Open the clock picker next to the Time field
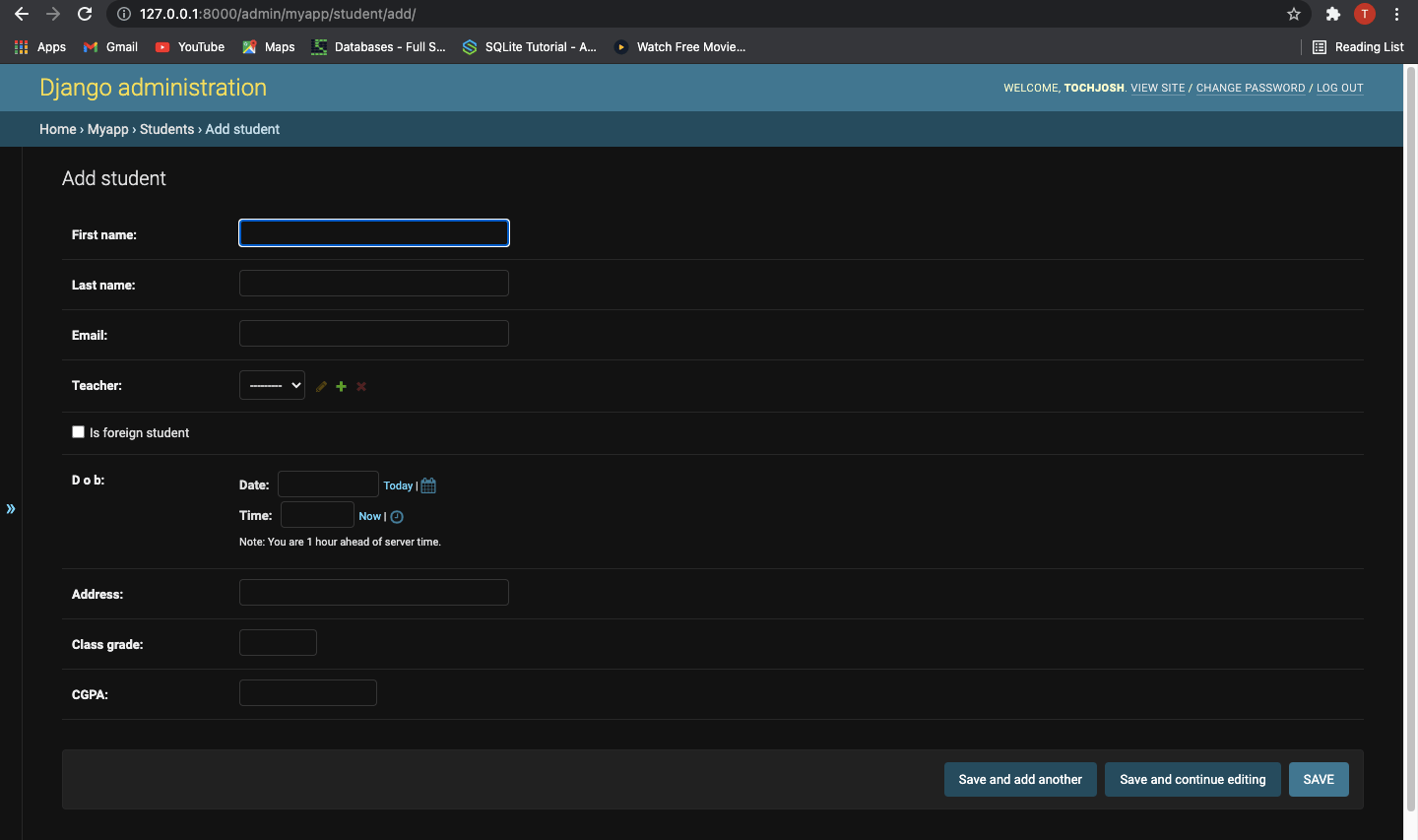The image size is (1418, 840). click(396, 516)
